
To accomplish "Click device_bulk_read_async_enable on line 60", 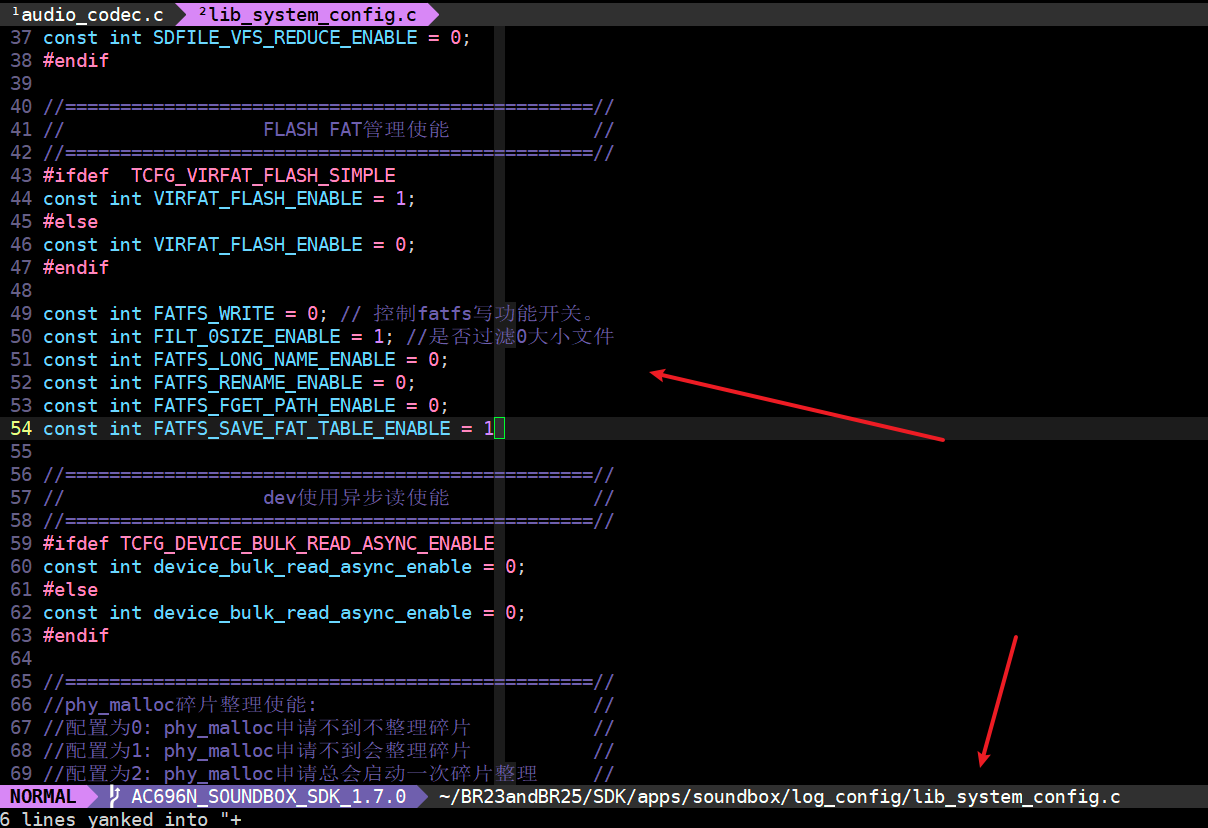I will pos(313,567).
